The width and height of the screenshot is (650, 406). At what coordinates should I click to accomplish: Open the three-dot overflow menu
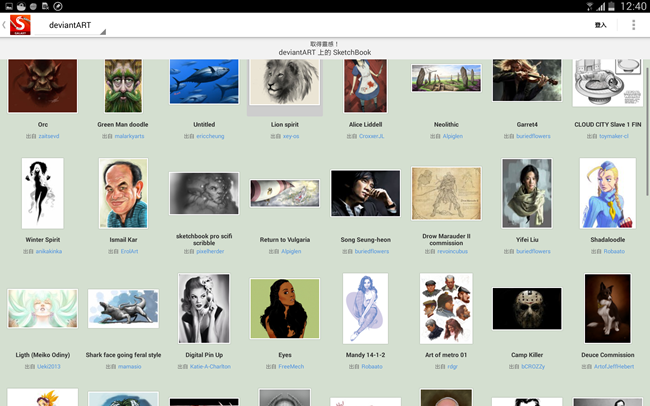[x=633, y=25]
